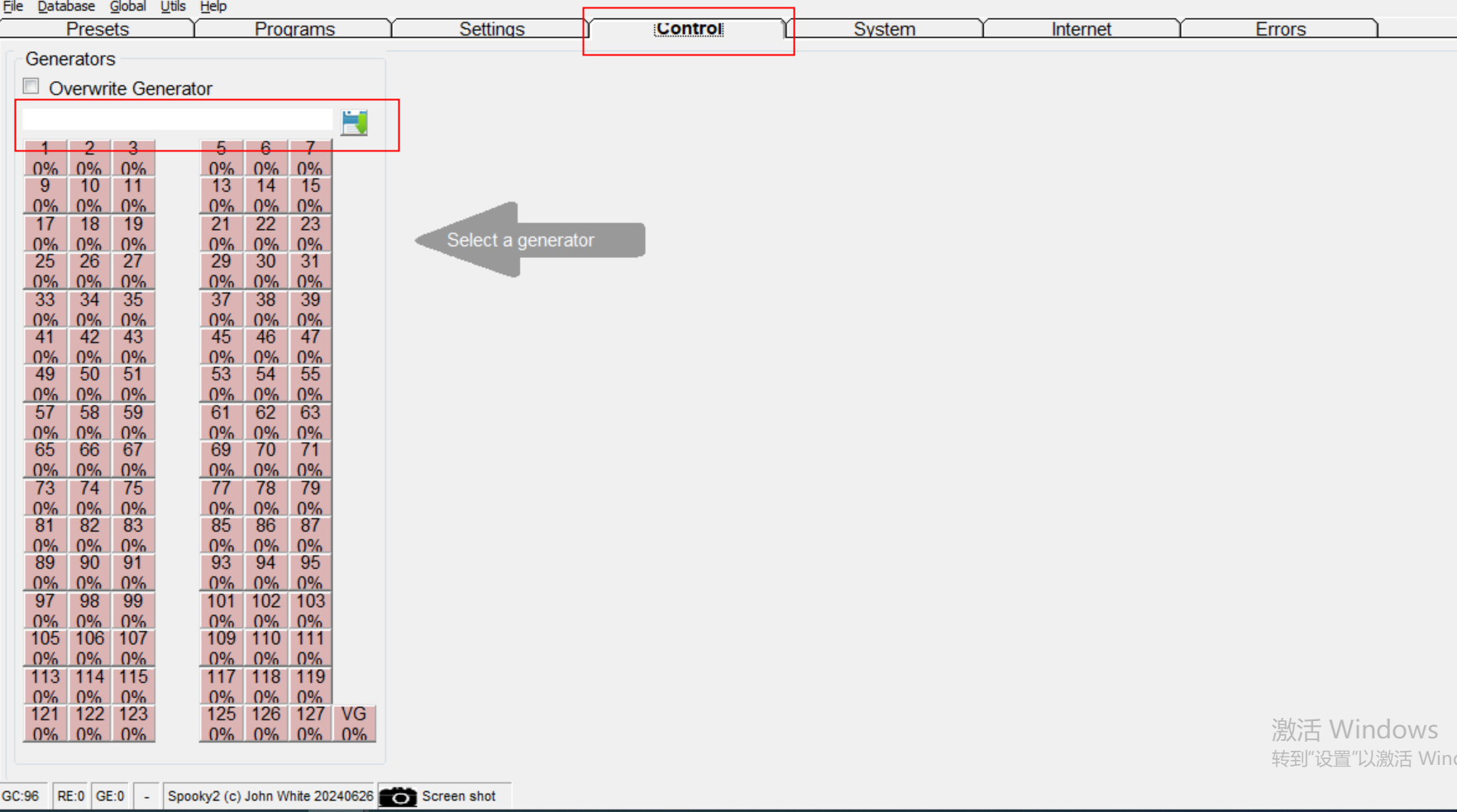Open the Global menu
Image resolution: width=1457 pixels, height=812 pixels.
pos(127,7)
